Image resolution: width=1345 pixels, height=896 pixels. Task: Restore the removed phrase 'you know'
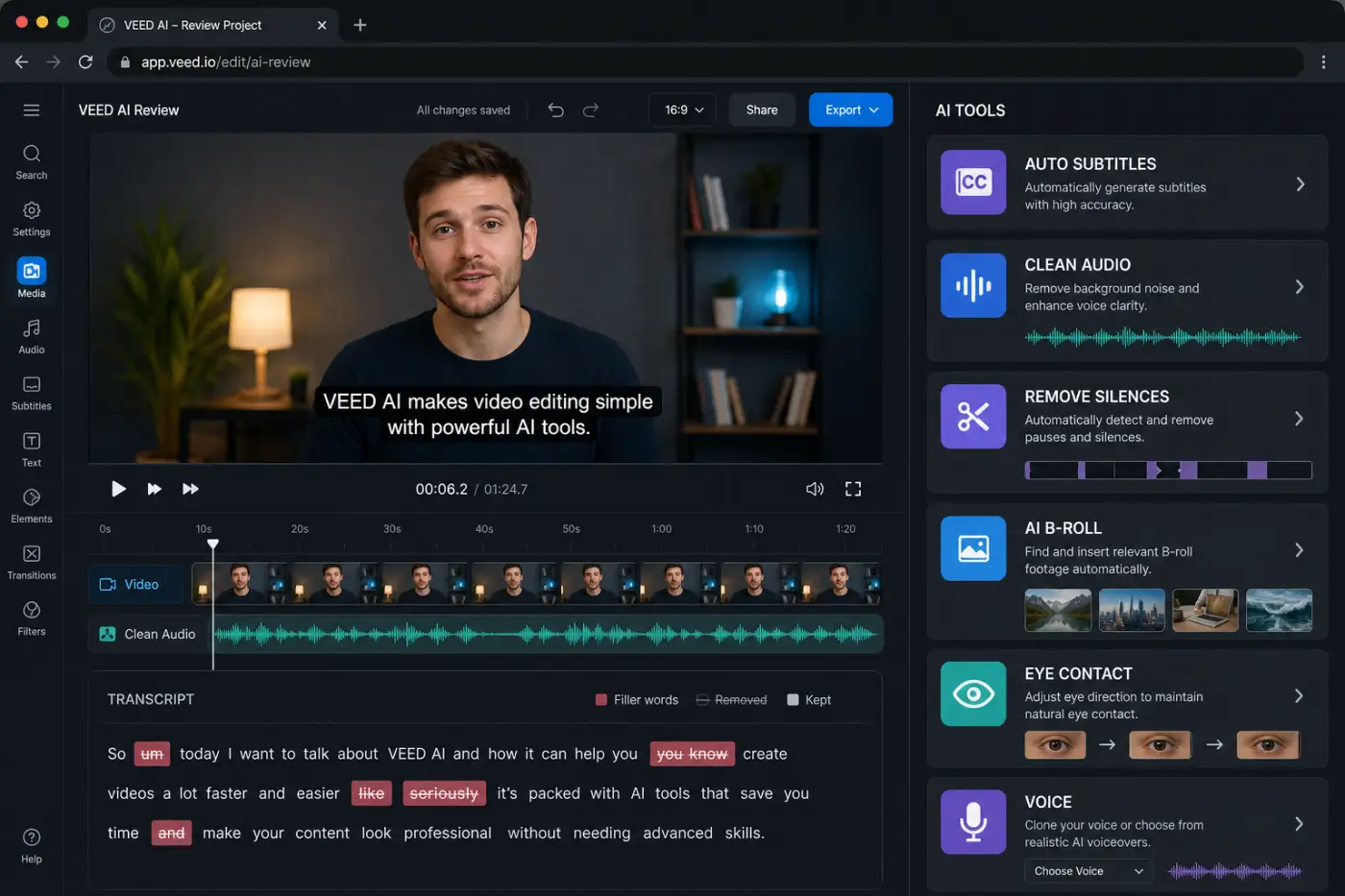(692, 754)
